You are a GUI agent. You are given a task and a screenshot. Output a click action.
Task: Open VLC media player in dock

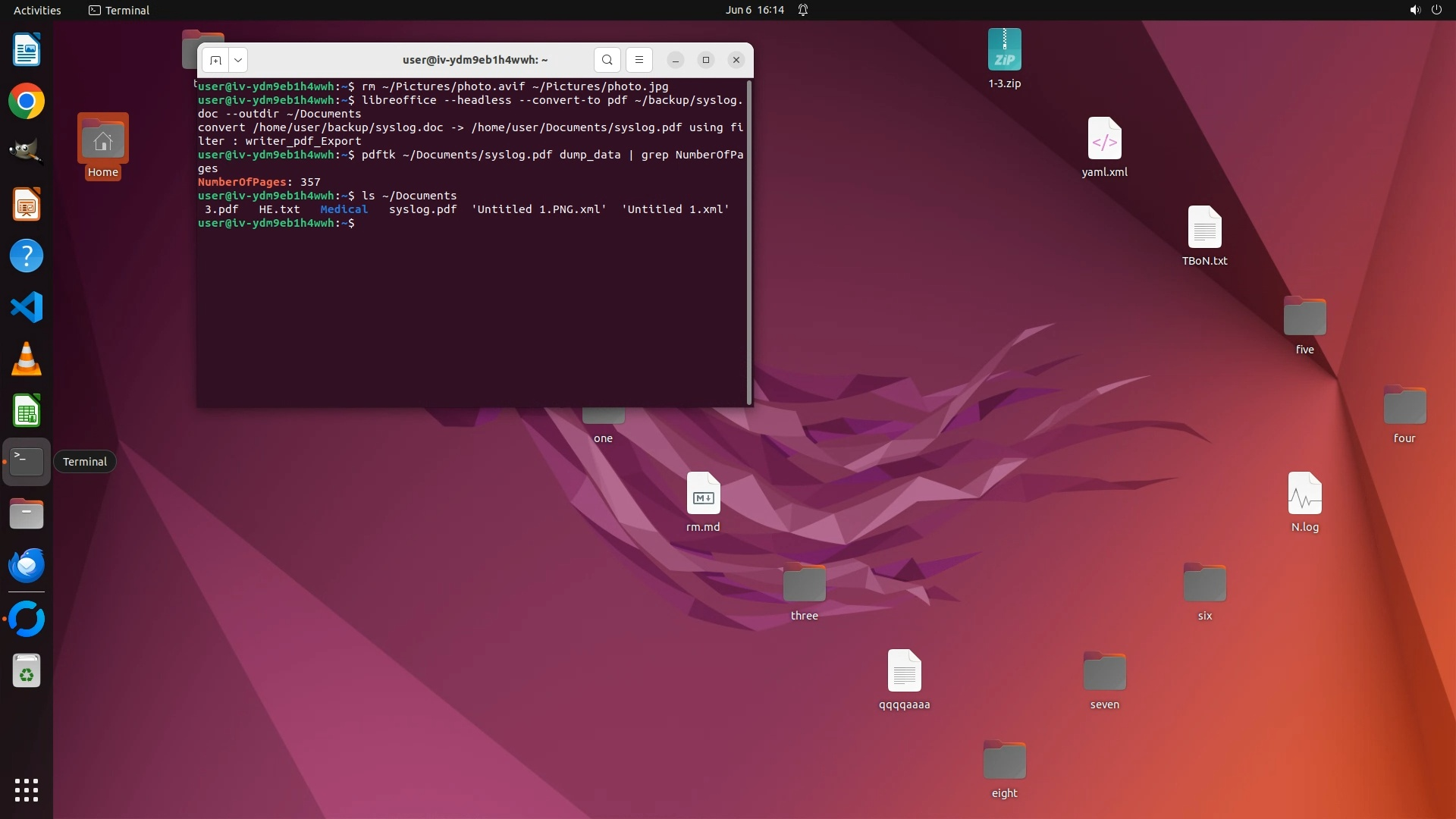click(x=27, y=359)
